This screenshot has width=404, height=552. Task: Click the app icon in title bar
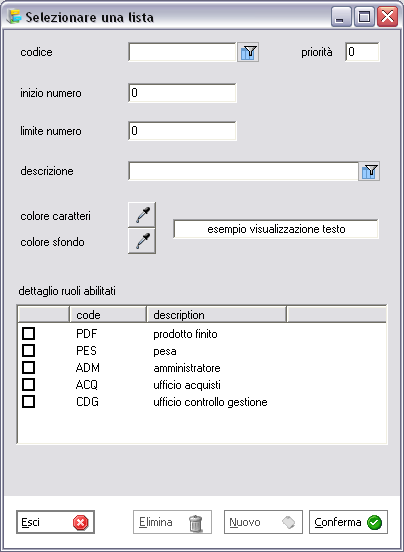pyautogui.click(x=14, y=17)
